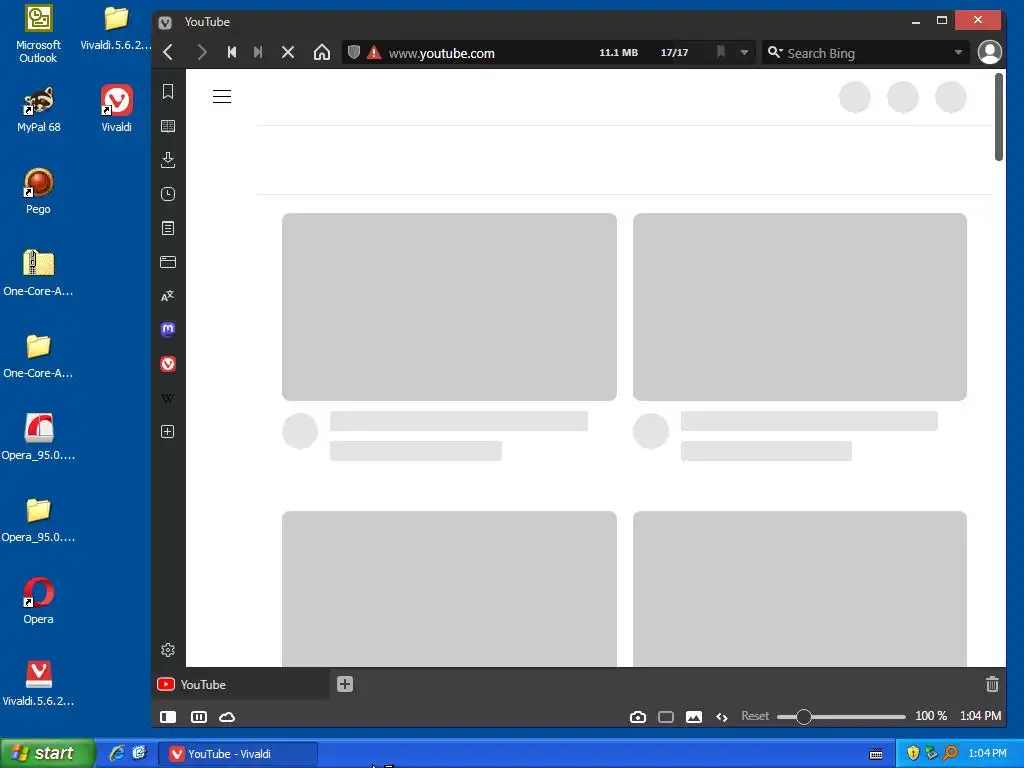Select the YouTube tab
Image resolution: width=1024 pixels, height=768 pixels.
(x=240, y=684)
